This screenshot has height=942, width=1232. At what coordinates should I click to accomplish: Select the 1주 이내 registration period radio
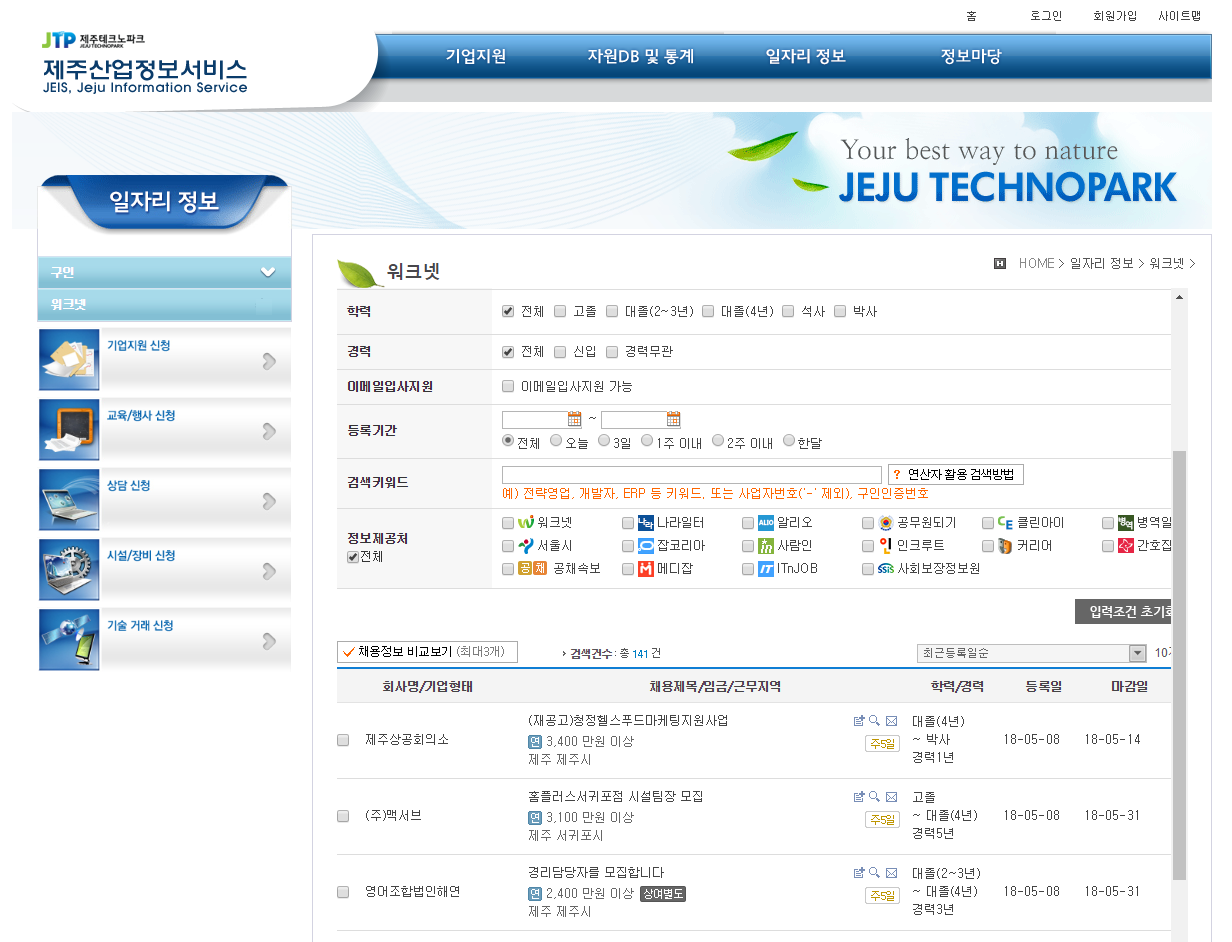647,441
